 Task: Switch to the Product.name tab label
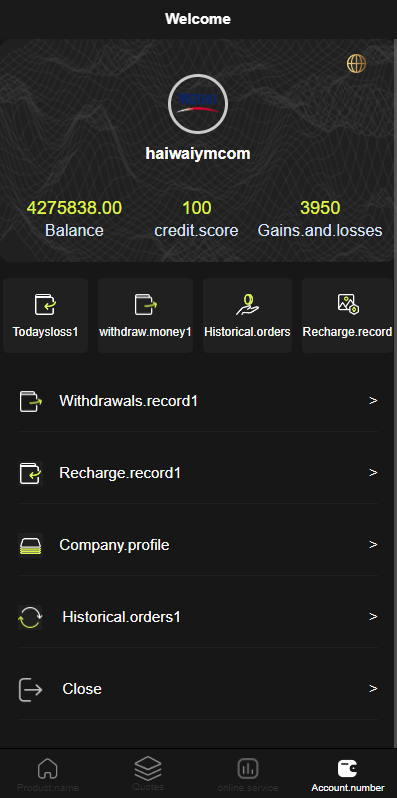[x=48, y=788]
